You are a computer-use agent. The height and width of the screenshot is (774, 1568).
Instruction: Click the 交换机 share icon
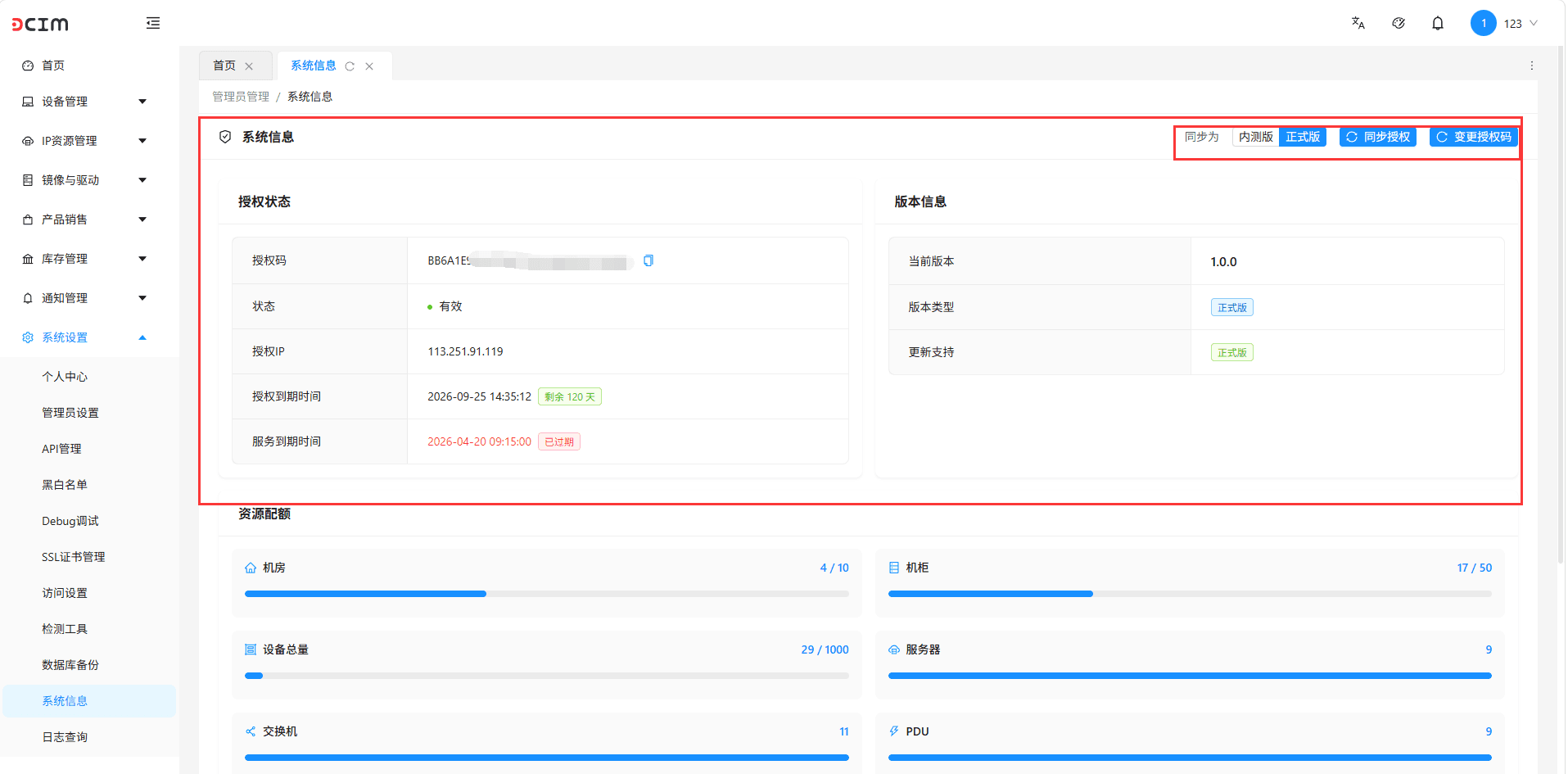point(251,731)
